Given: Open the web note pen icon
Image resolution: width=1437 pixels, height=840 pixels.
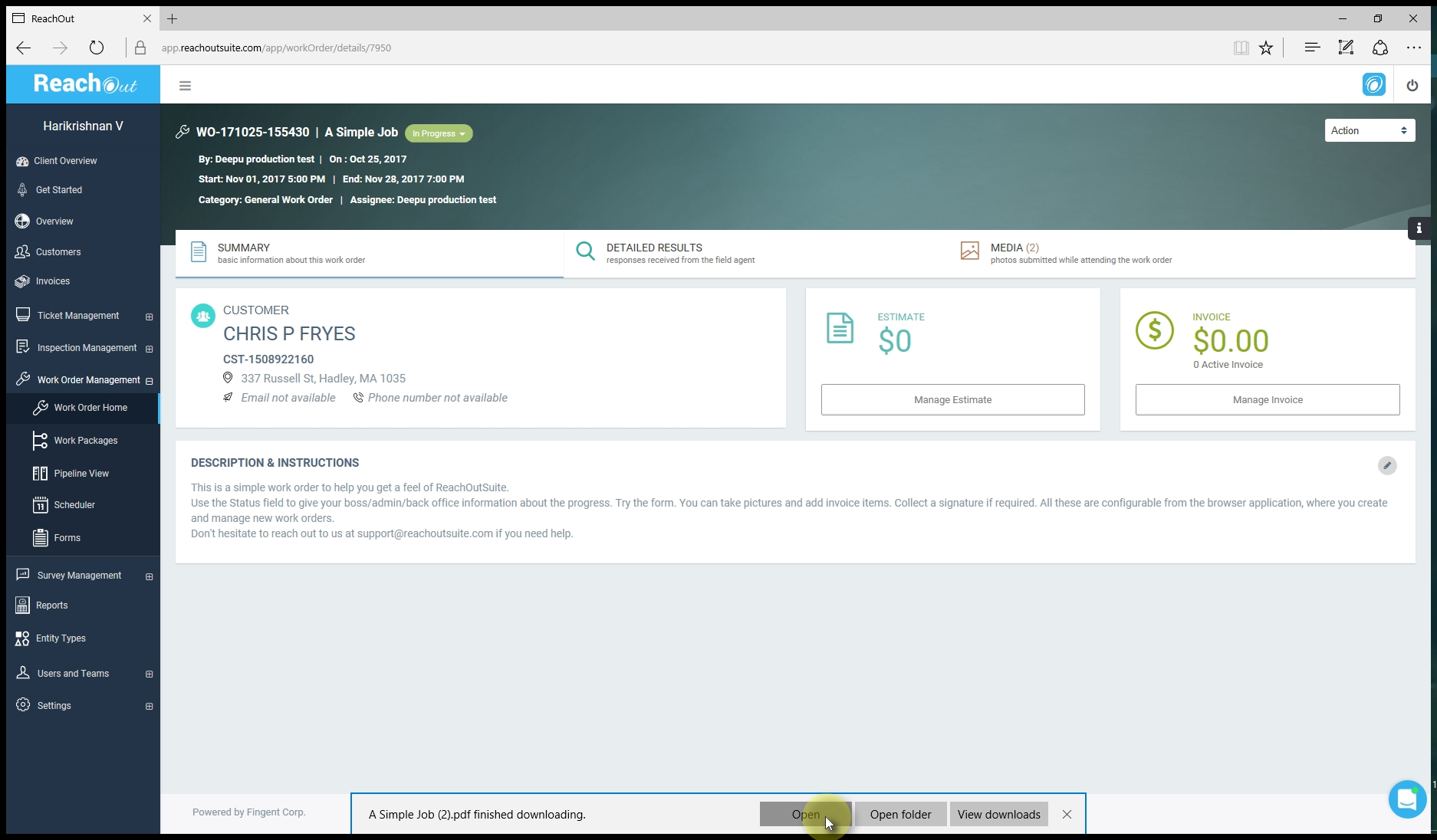Looking at the screenshot, I should tap(1346, 48).
